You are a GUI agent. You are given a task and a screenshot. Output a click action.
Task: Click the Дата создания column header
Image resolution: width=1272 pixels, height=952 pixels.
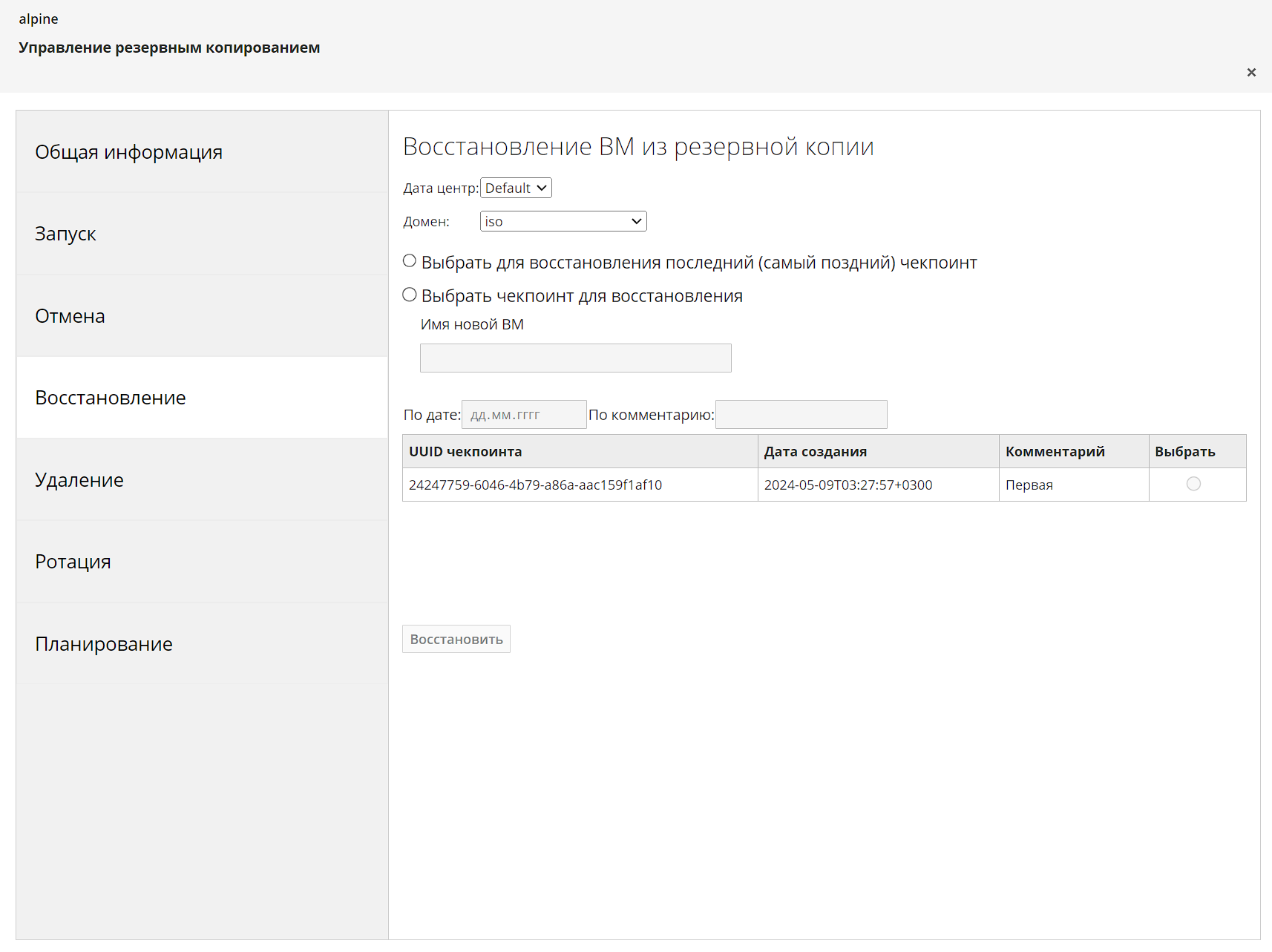coord(816,452)
